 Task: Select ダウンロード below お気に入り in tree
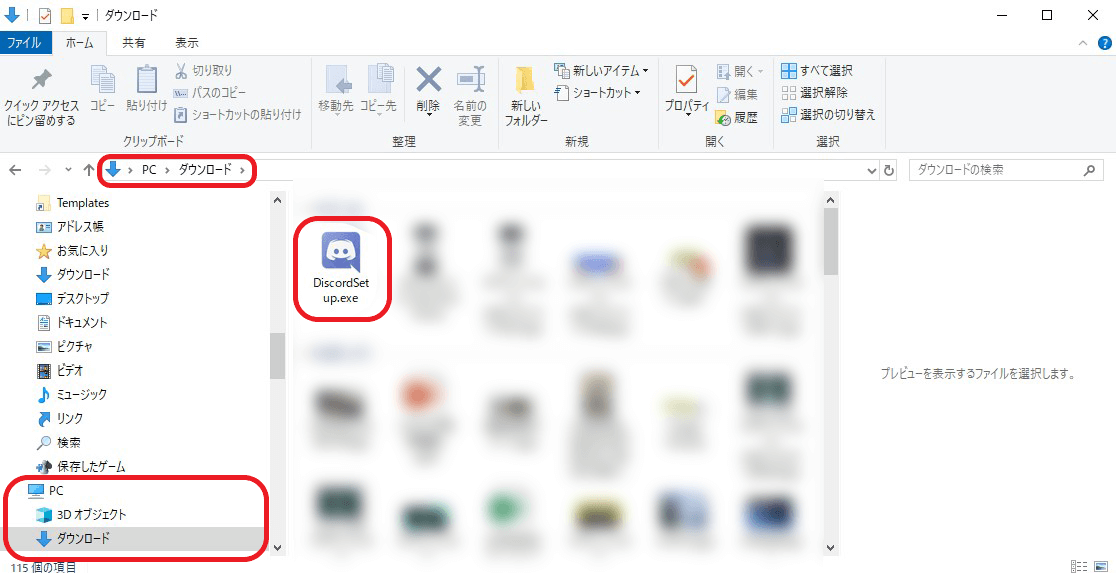(x=73, y=275)
